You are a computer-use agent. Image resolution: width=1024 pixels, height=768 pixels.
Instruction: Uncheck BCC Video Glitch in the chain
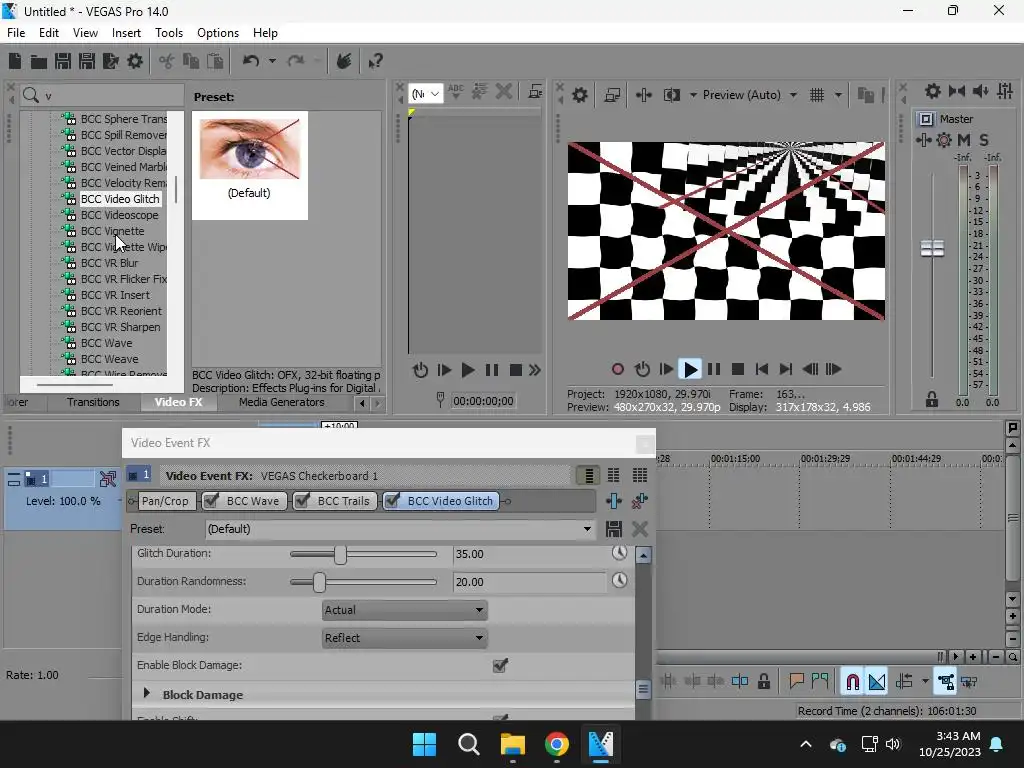pyautogui.click(x=392, y=501)
